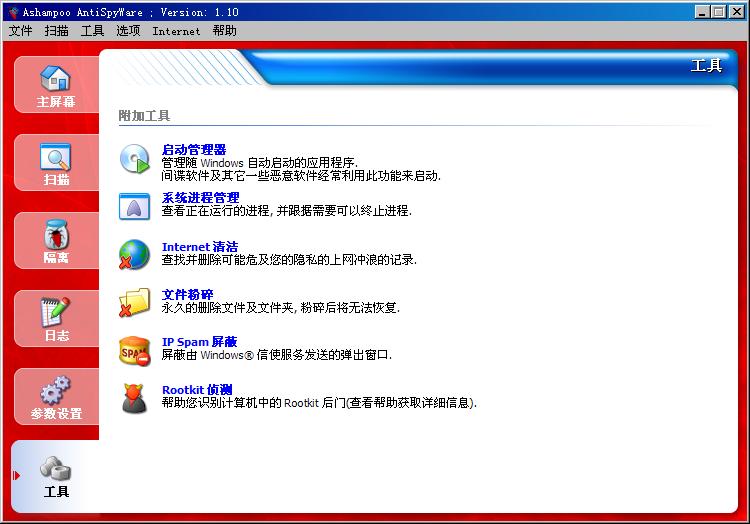Screen dimensions: 750x524
Task: Close the AntiSpyWare window
Action: (x=736, y=12)
